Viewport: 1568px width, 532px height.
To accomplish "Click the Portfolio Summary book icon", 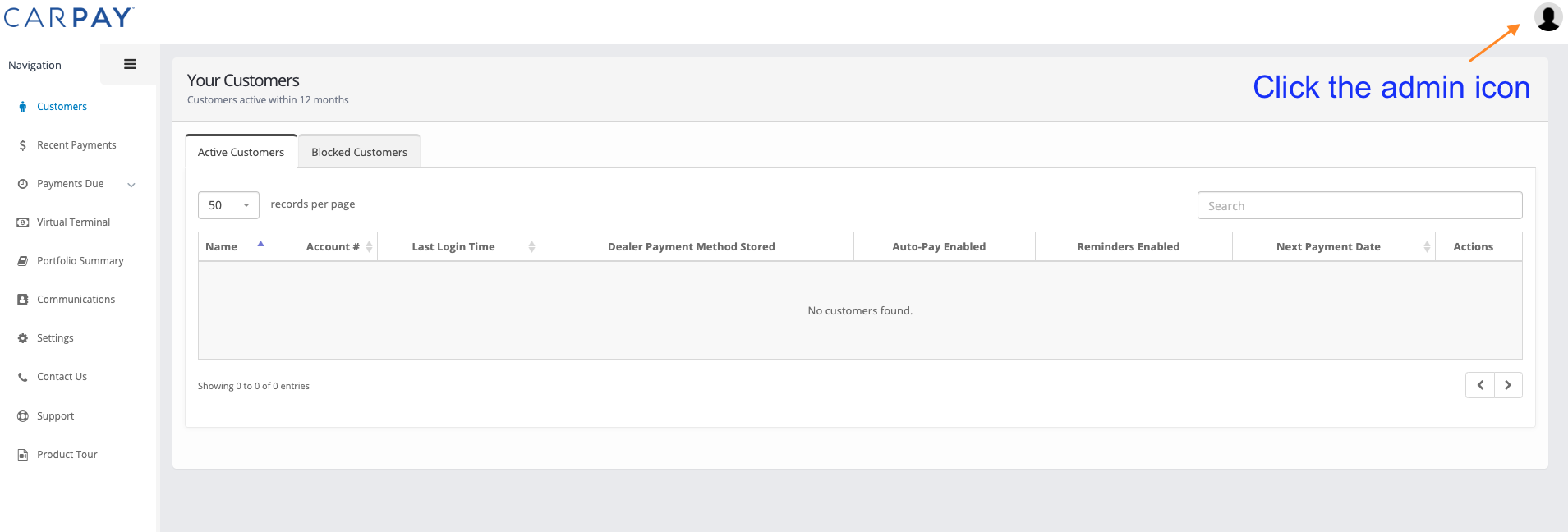I will (23, 261).
